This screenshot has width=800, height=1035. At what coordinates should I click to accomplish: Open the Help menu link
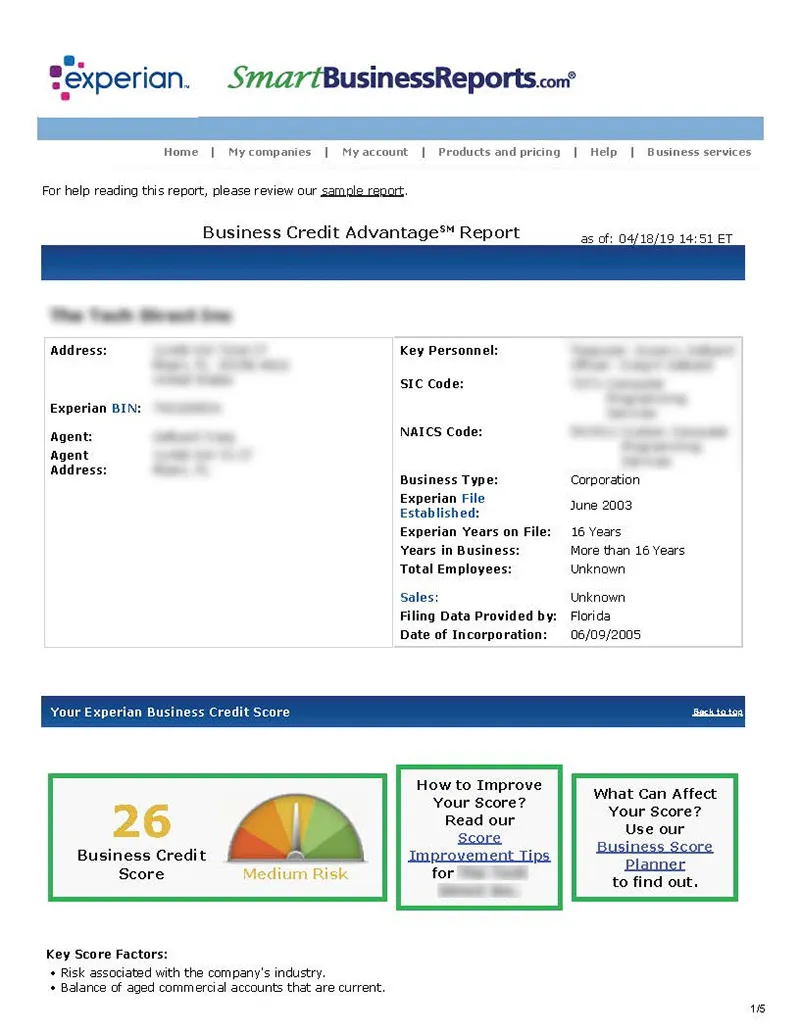603,152
